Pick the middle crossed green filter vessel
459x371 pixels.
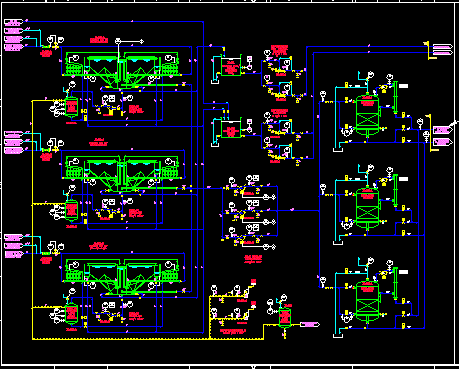tap(367, 209)
